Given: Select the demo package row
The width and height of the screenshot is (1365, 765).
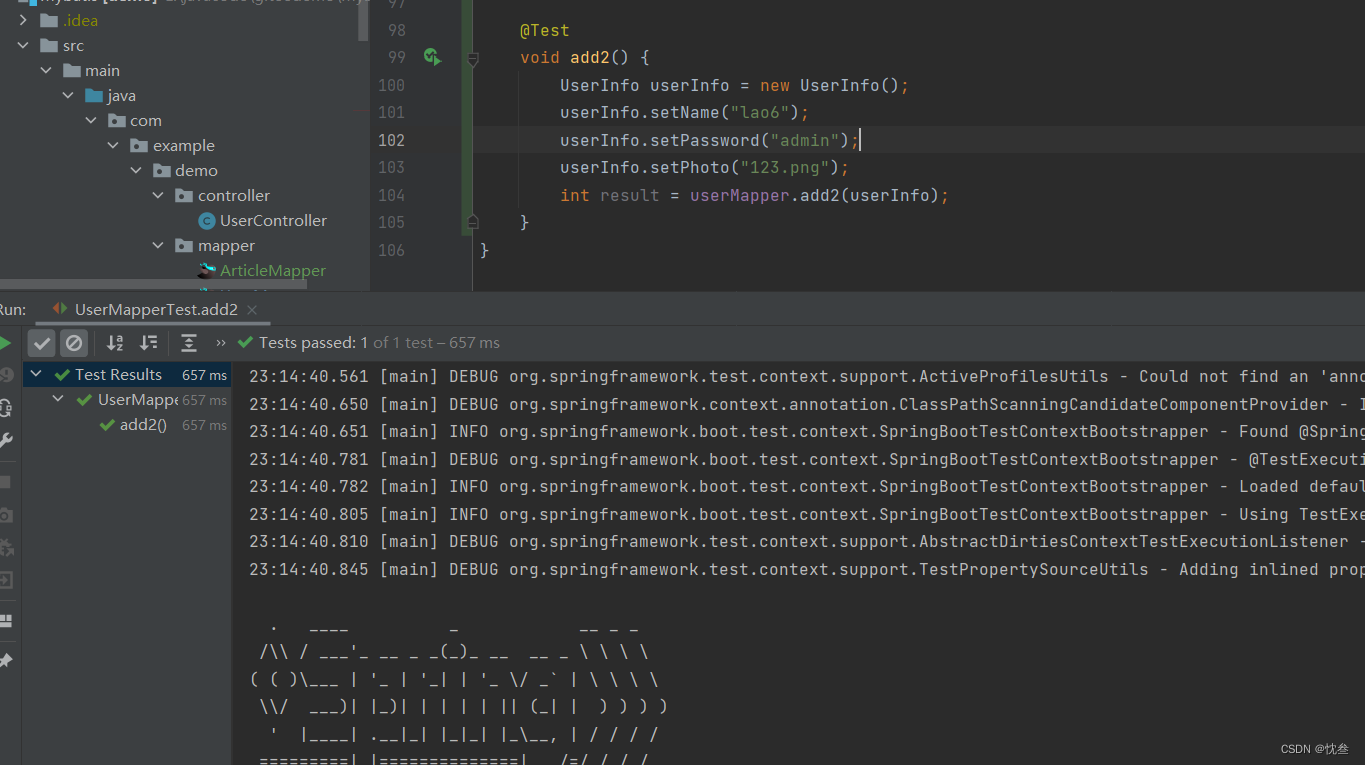Looking at the screenshot, I should click(185, 170).
